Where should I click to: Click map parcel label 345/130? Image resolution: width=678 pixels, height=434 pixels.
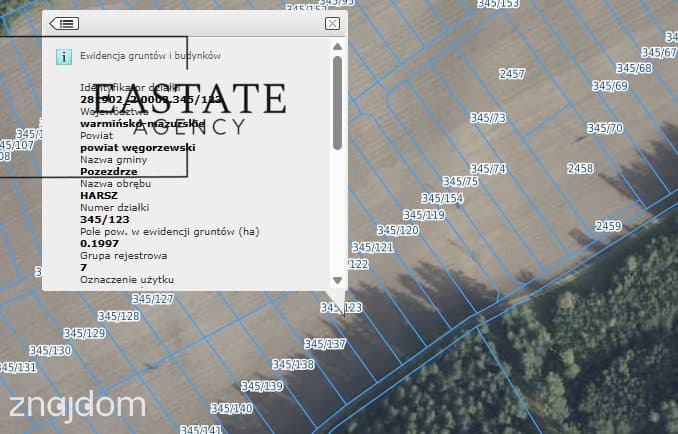50,350
